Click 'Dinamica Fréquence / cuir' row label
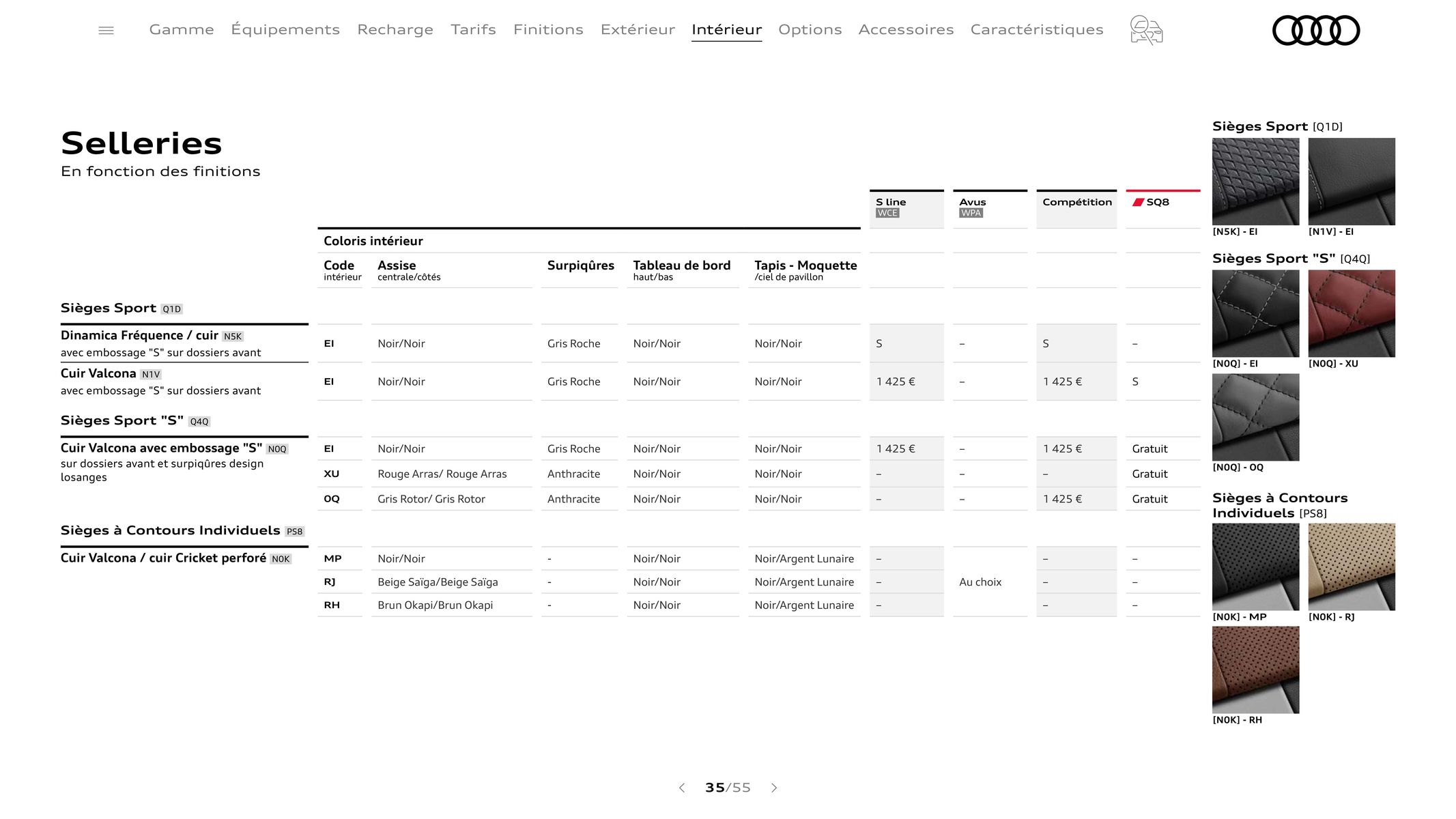This screenshot has width=1456, height=819. [139, 335]
